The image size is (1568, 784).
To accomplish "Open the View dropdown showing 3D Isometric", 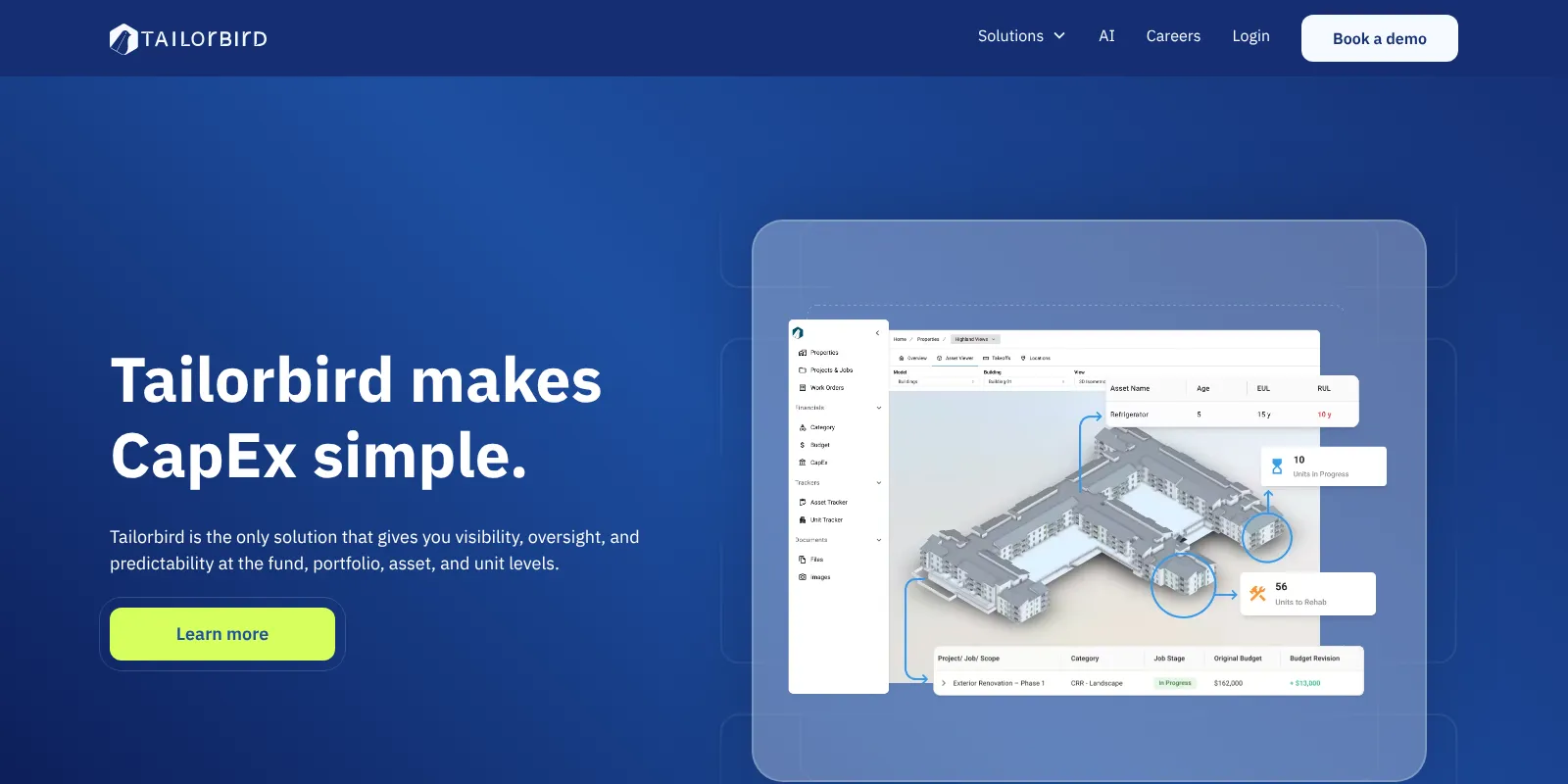I will [x=1091, y=381].
